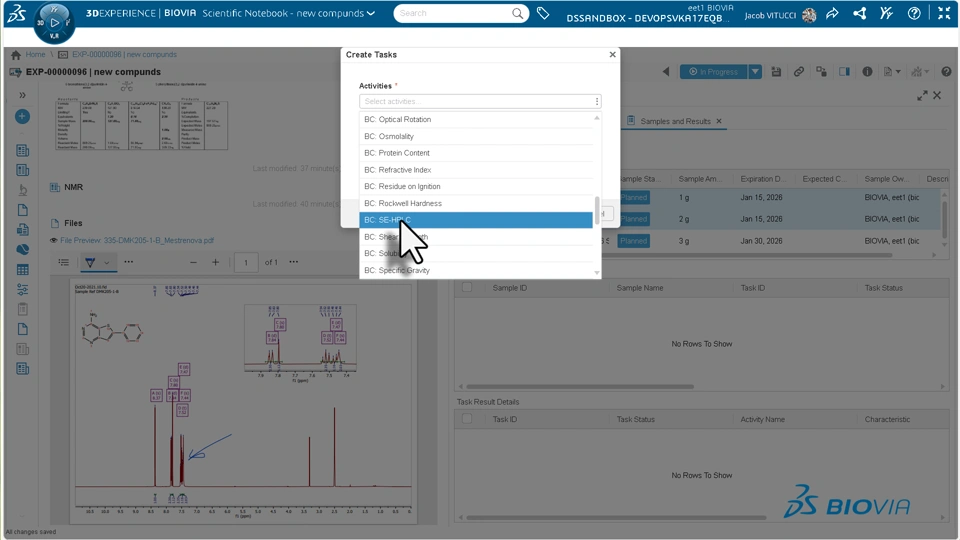960x540 pixels.
Task: Open In Progress status dropdown arrow
Action: [x=755, y=72]
